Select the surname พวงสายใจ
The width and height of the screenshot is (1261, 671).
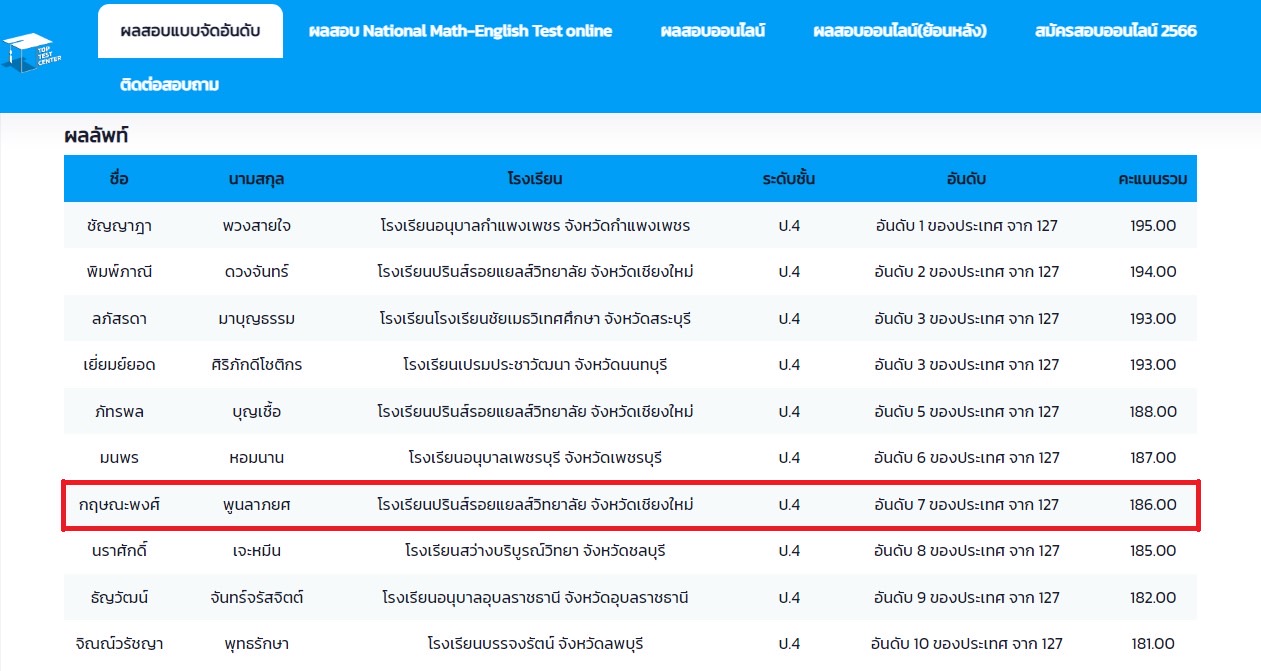[x=257, y=226]
